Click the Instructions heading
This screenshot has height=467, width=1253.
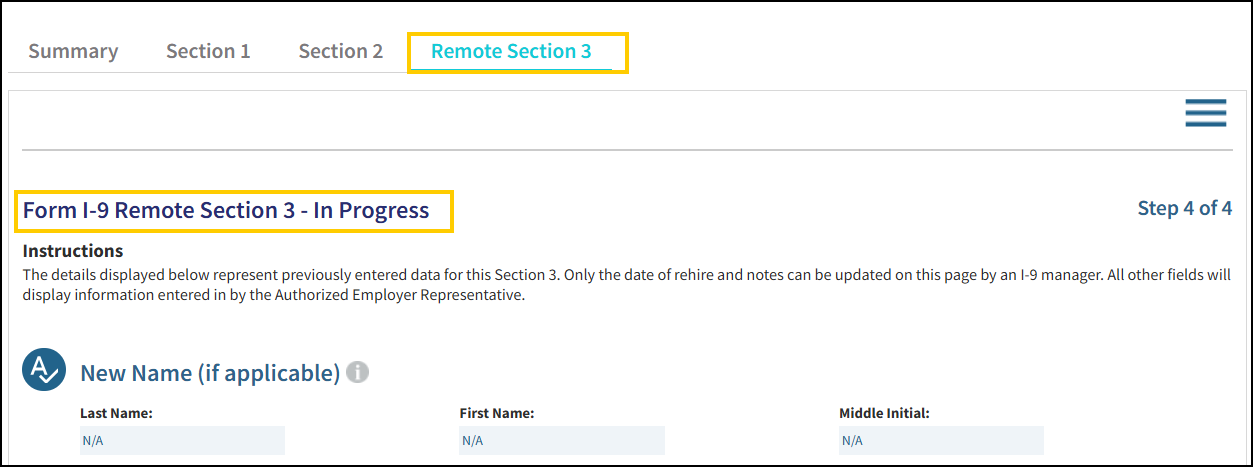(x=73, y=251)
